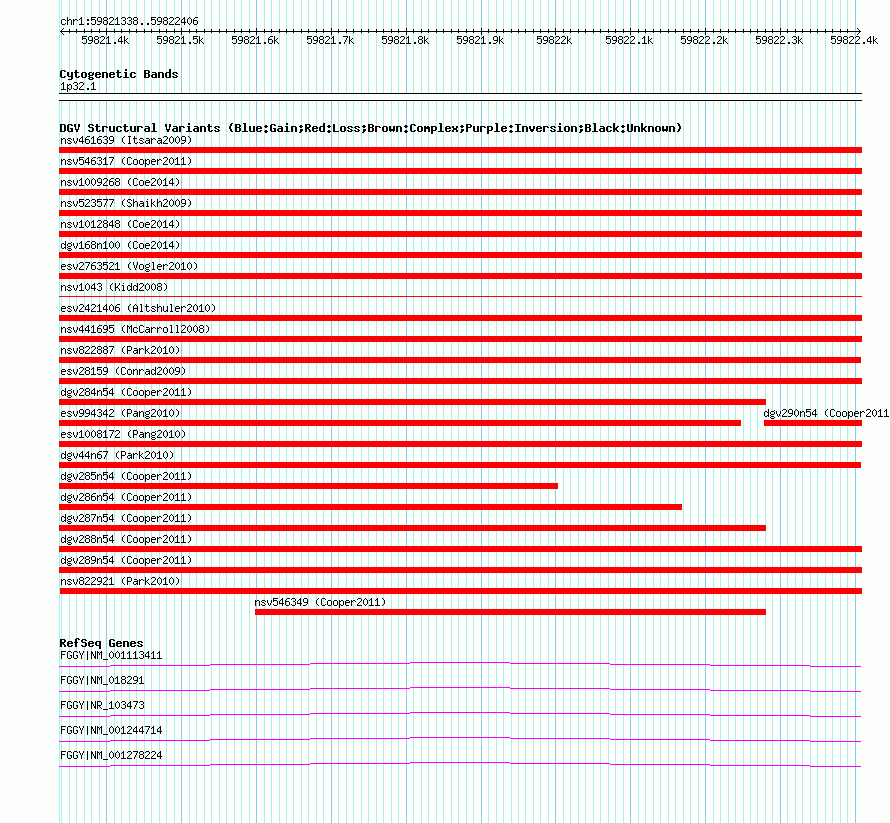Select esv2421406 (Altshuler2010) label
Image resolution: width=890 pixels, height=823 pixels.
coord(138,308)
